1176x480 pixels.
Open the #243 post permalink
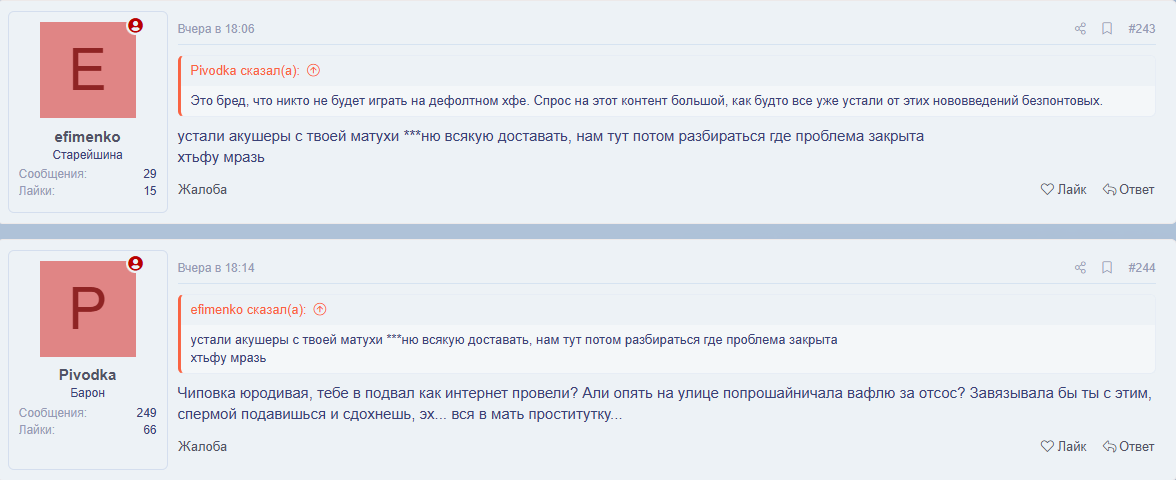(x=1141, y=29)
